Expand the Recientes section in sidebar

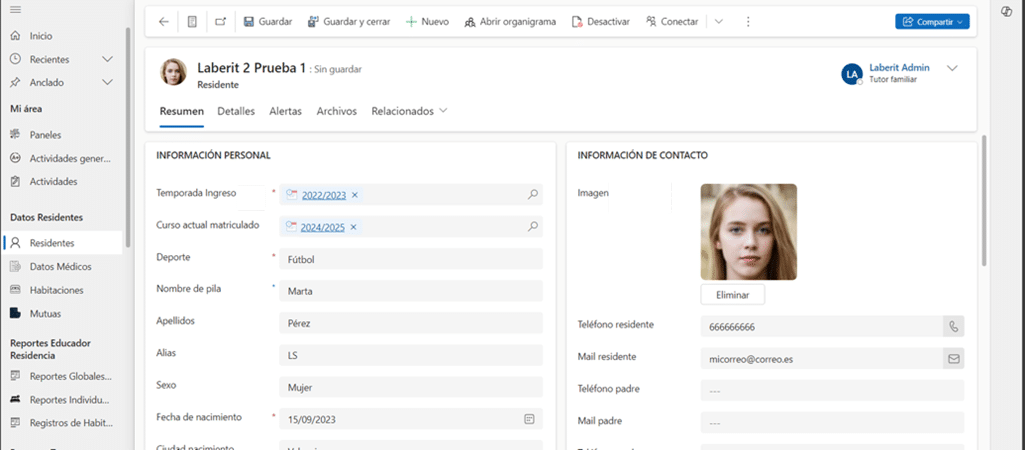(x=108, y=59)
